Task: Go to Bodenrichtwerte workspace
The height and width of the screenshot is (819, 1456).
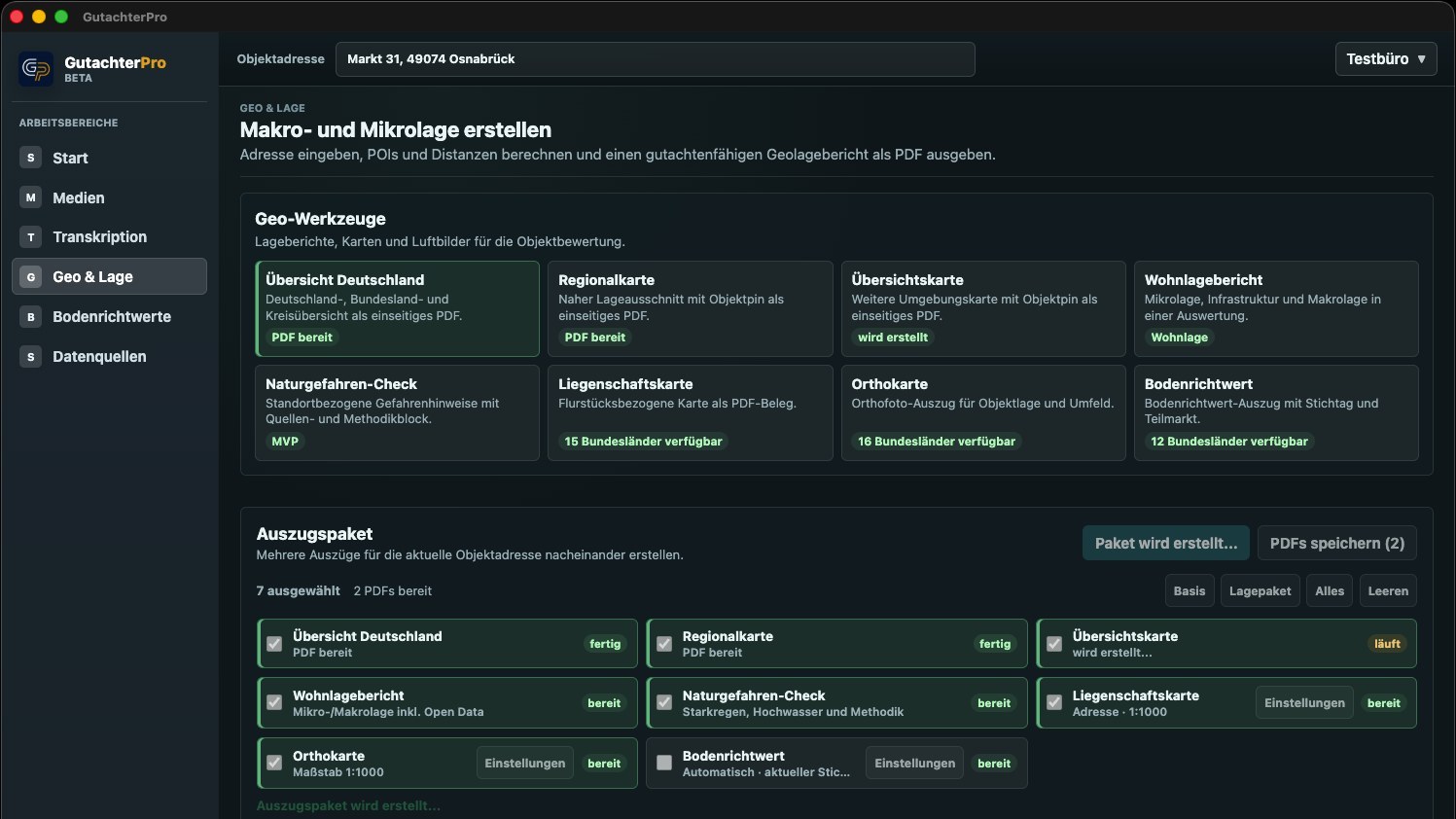Action: pyautogui.click(x=109, y=317)
